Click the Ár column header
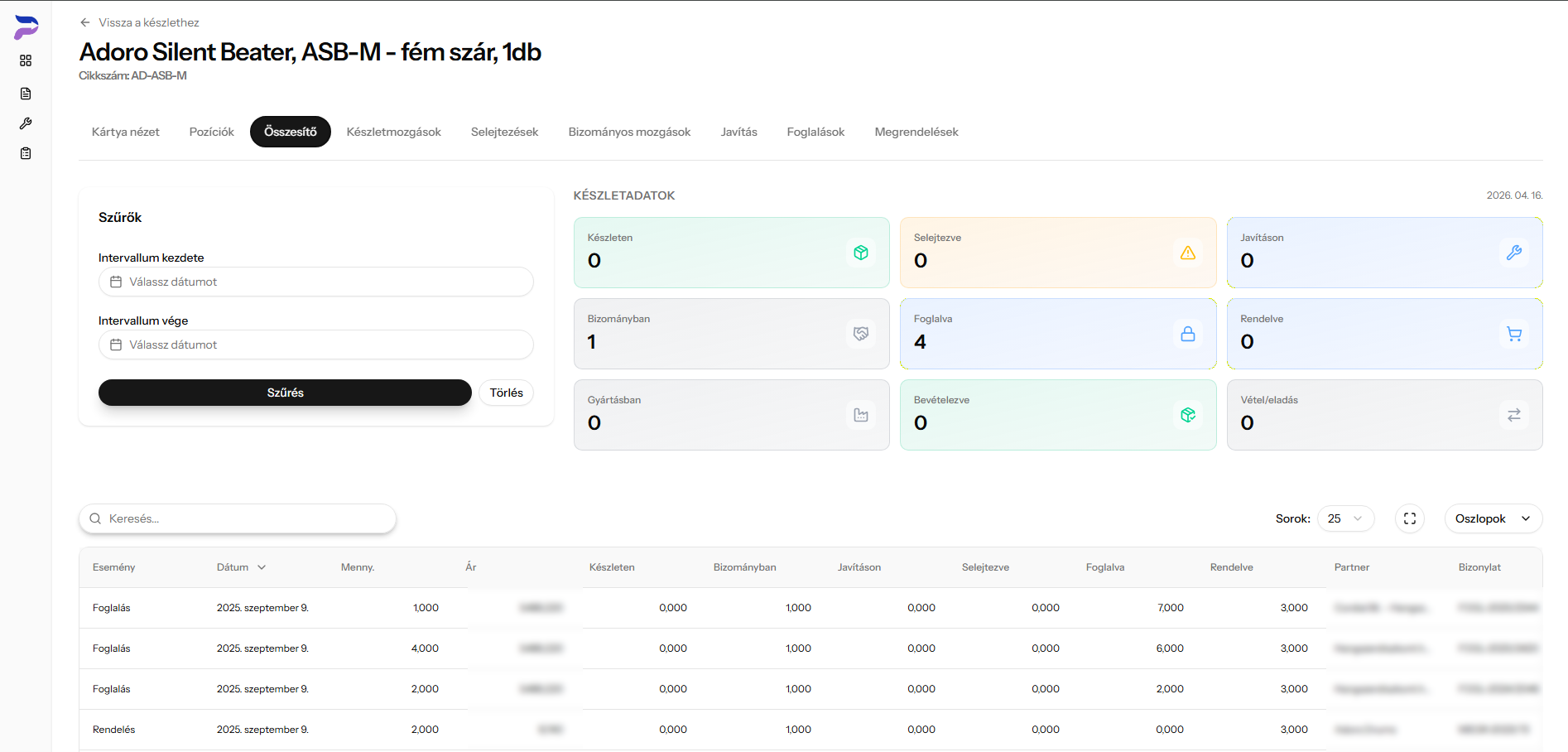Viewport: 1568px width, 752px height. pyautogui.click(x=471, y=567)
